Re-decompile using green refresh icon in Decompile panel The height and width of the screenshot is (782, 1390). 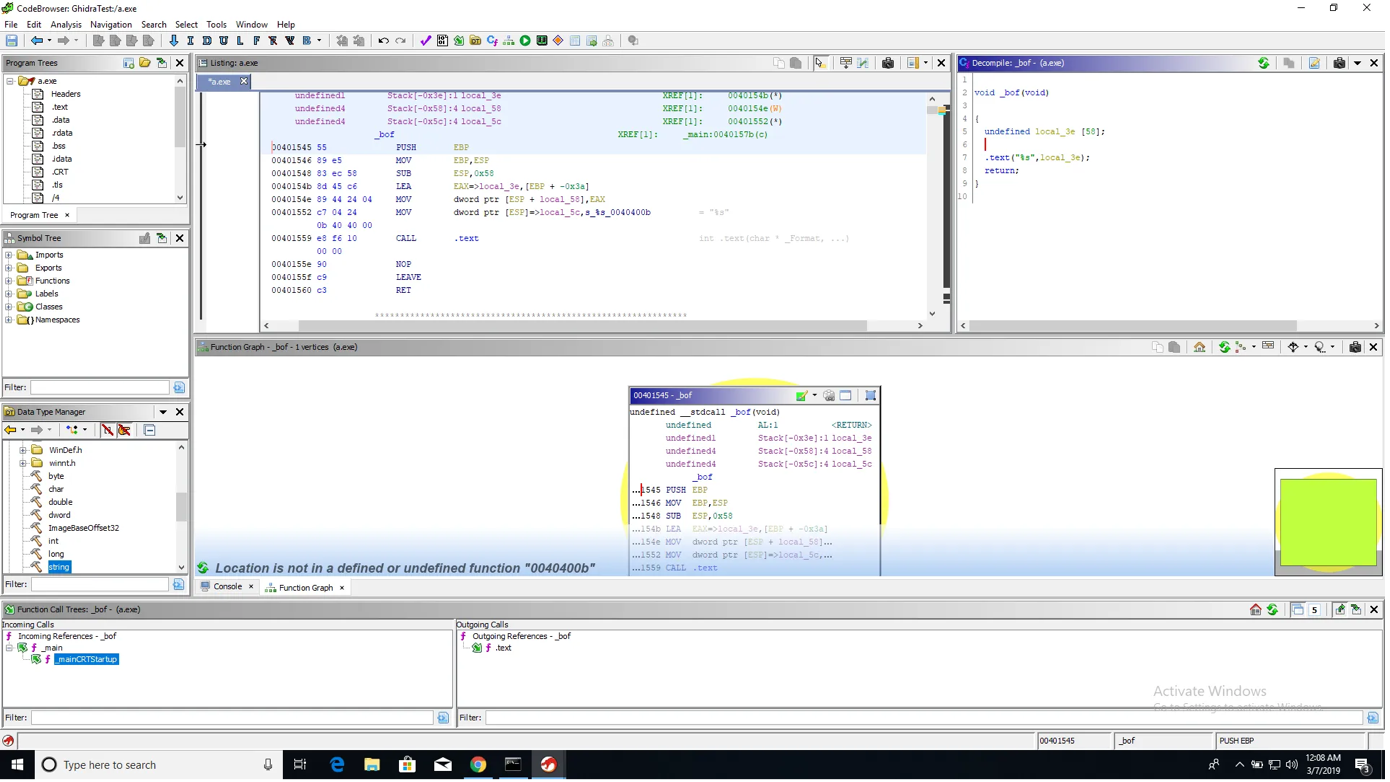(1263, 63)
